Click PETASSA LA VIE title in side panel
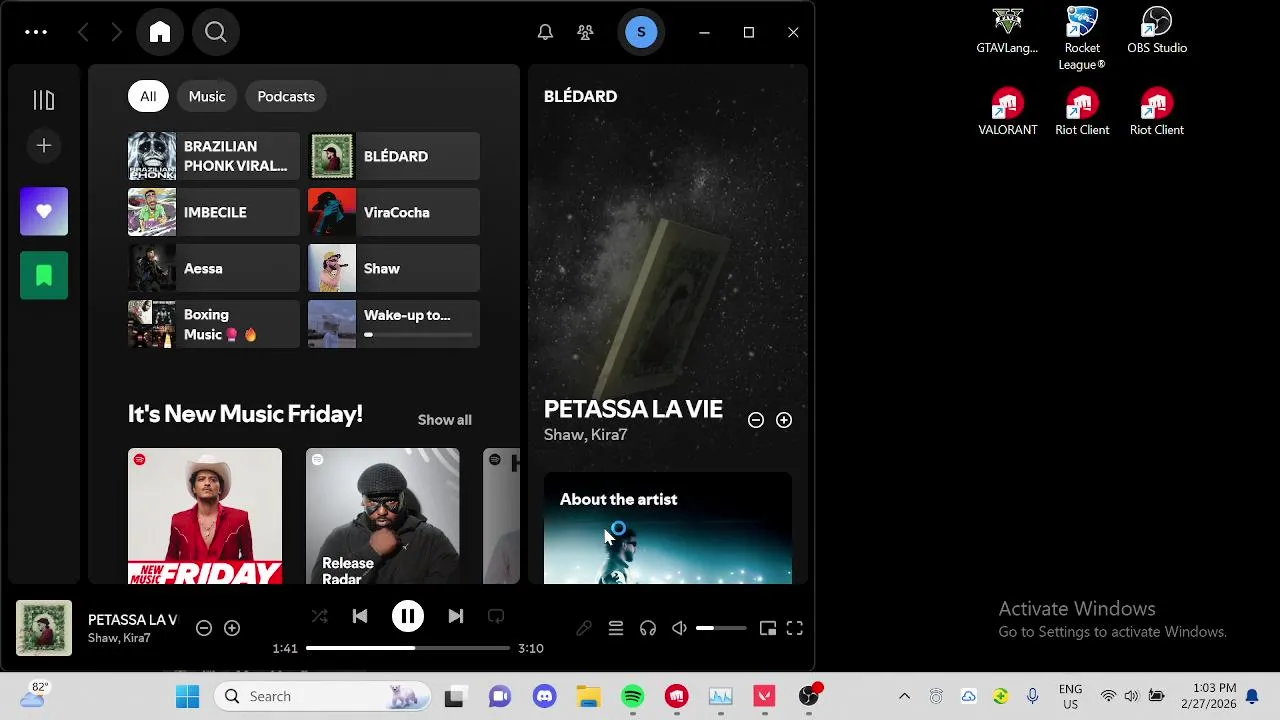 [633, 409]
